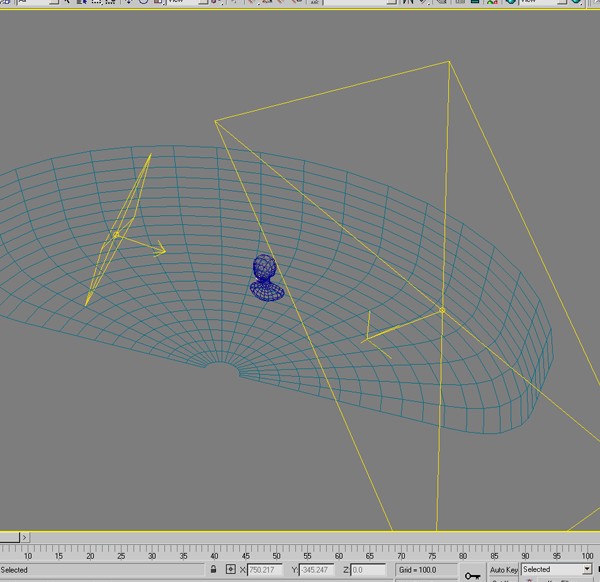The image size is (600, 582).
Task: Click the Selected status text at the left
Action: [x=14, y=570]
